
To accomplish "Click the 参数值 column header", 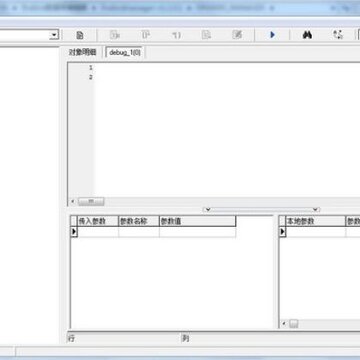I will tap(197, 221).
